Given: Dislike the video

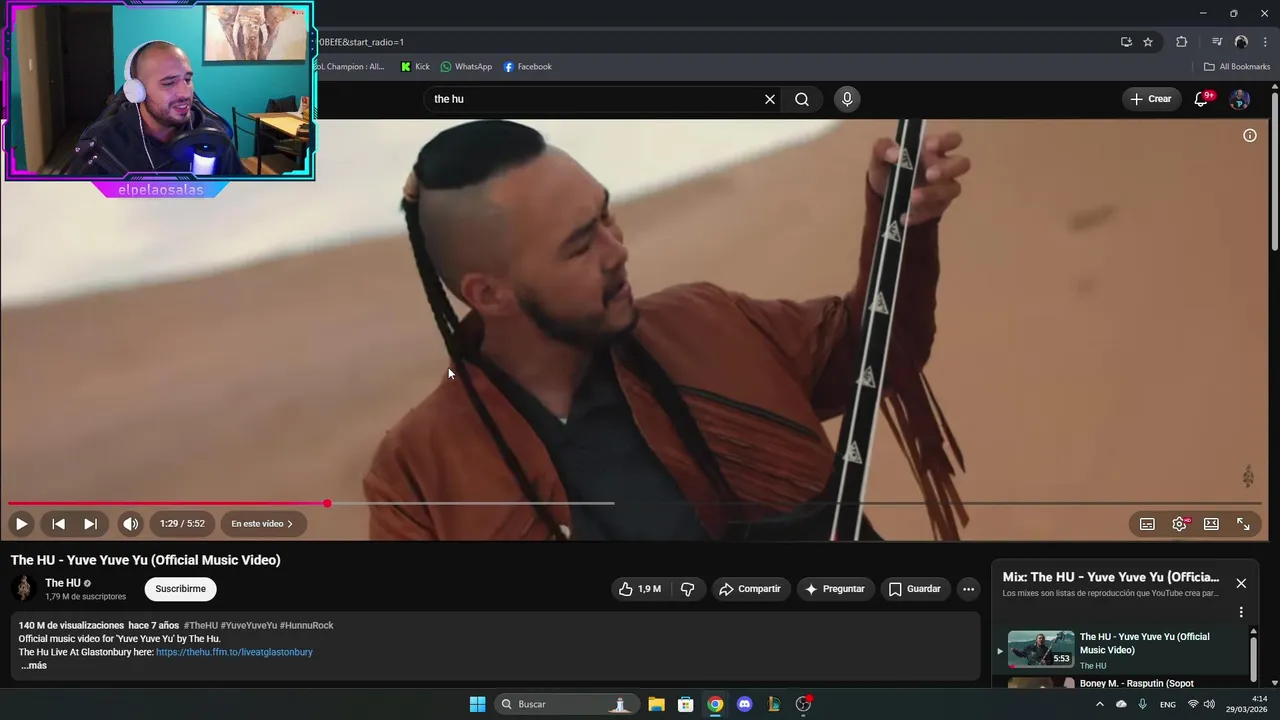Looking at the screenshot, I should [688, 589].
